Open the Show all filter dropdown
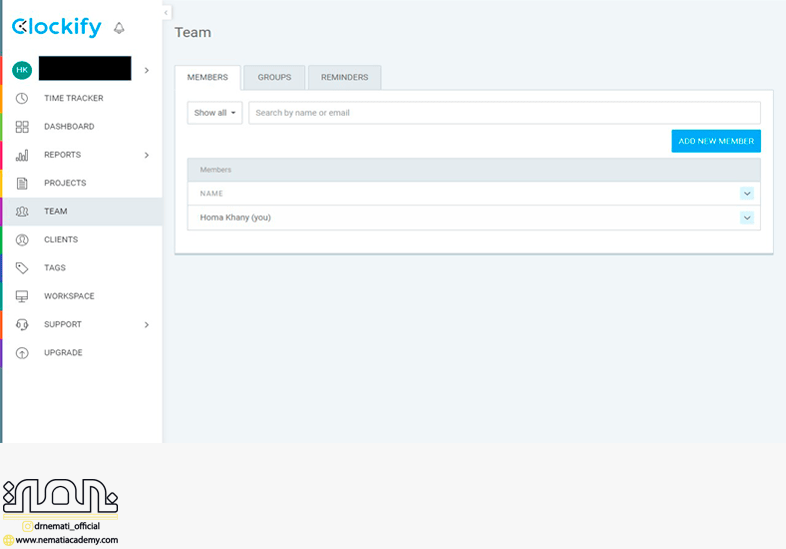The image size is (786, 549). 215,113
